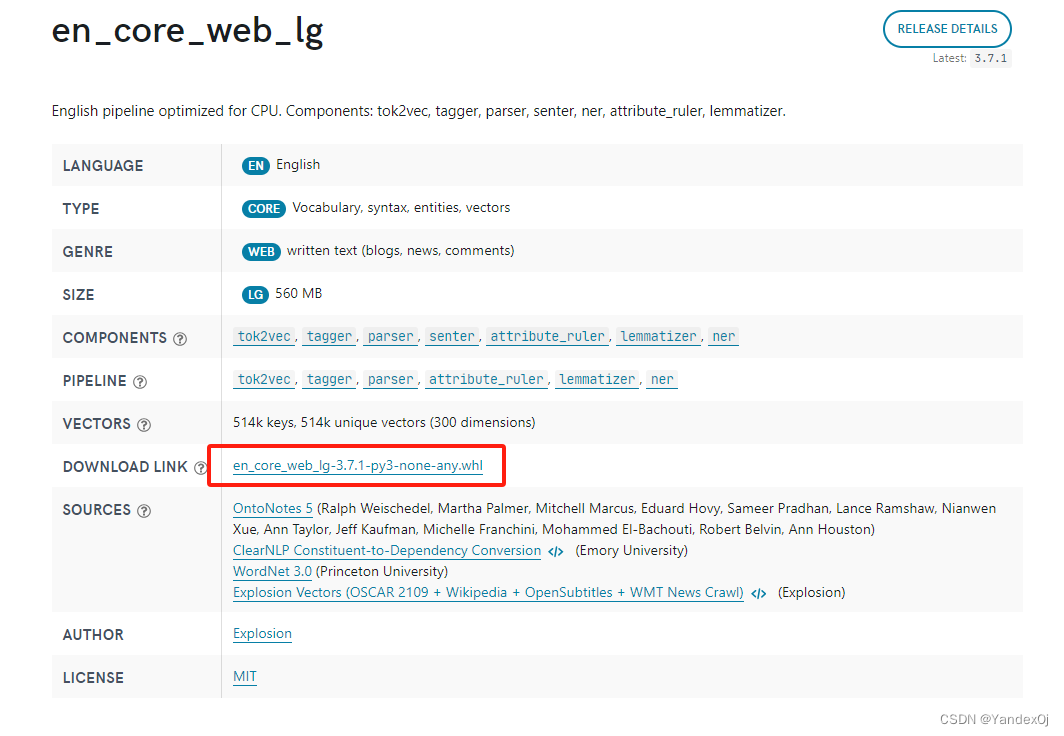Click the TYPE row label
Viewport: 1064px width, 736px height.
pos(81,209)
